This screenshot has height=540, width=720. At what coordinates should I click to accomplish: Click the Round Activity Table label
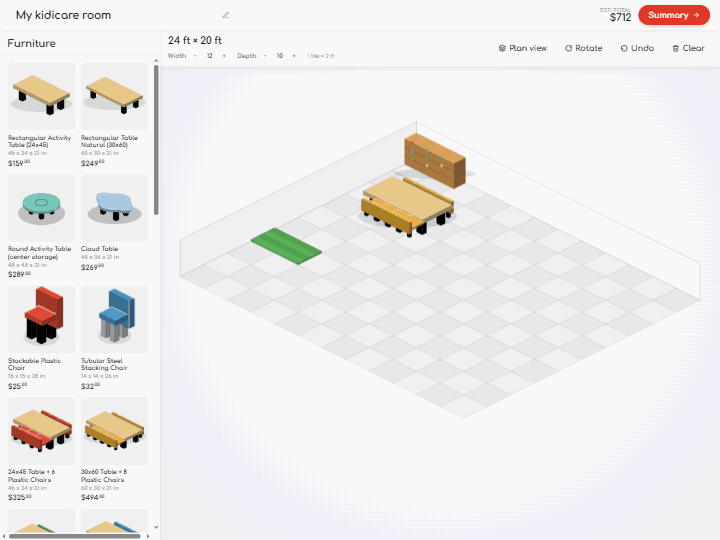(39, 253)
